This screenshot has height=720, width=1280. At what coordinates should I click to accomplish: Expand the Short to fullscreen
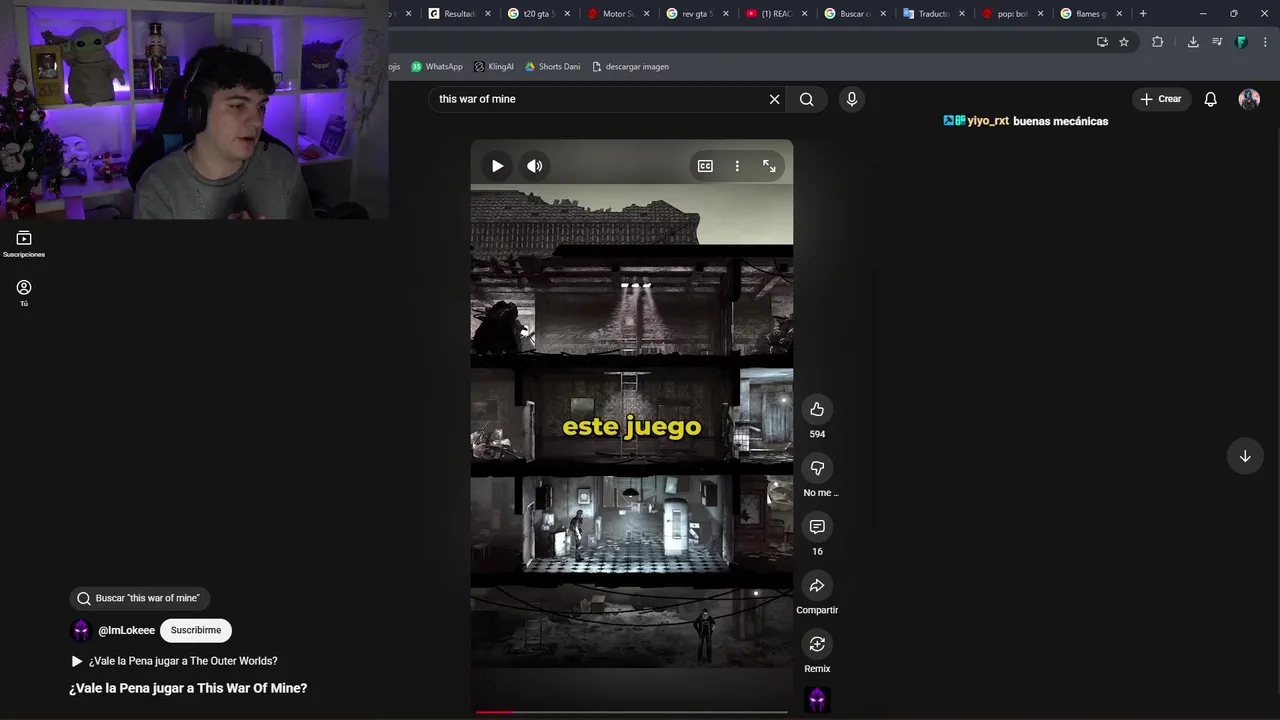(x=769, y=166)
